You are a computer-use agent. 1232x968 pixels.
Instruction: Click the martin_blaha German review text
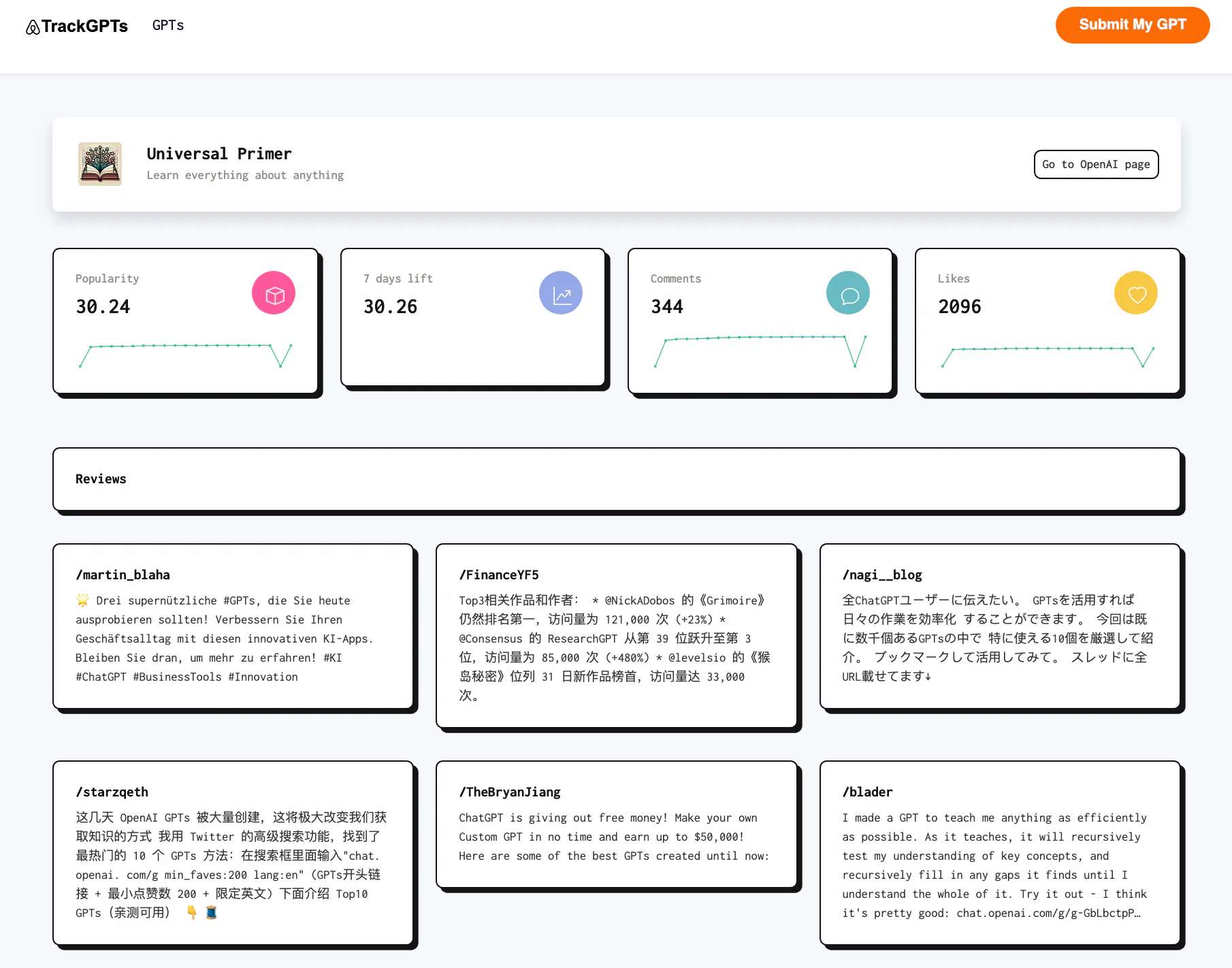(225, 639)
